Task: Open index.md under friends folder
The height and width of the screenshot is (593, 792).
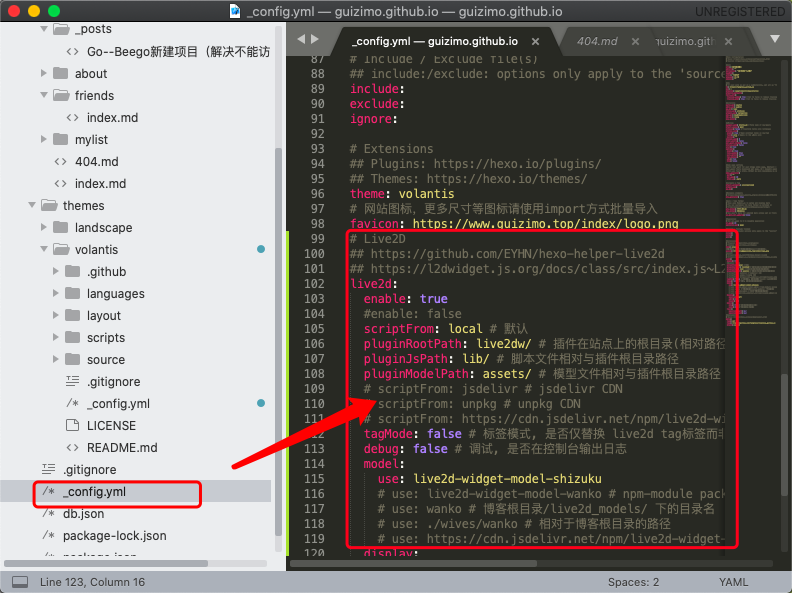Action: [x=112, y=117]
